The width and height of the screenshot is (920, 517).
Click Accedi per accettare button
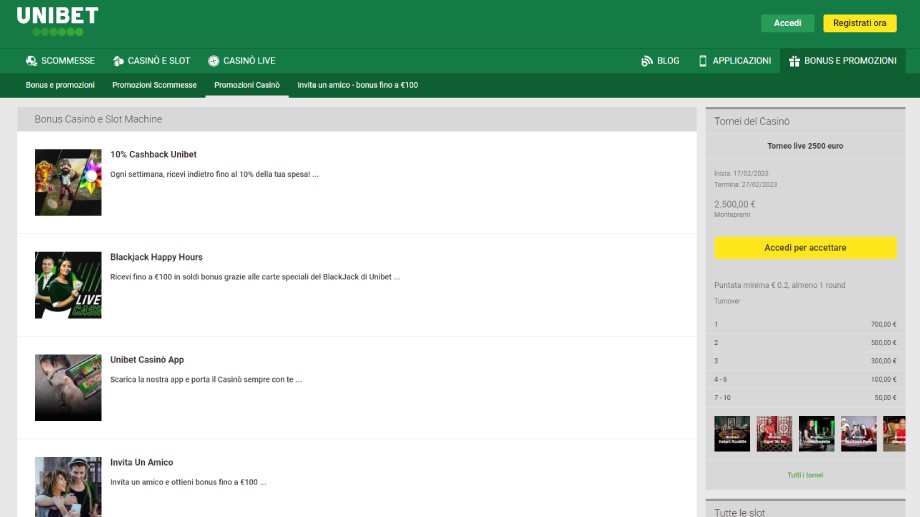pyautogui.click(x=805, y=248)
